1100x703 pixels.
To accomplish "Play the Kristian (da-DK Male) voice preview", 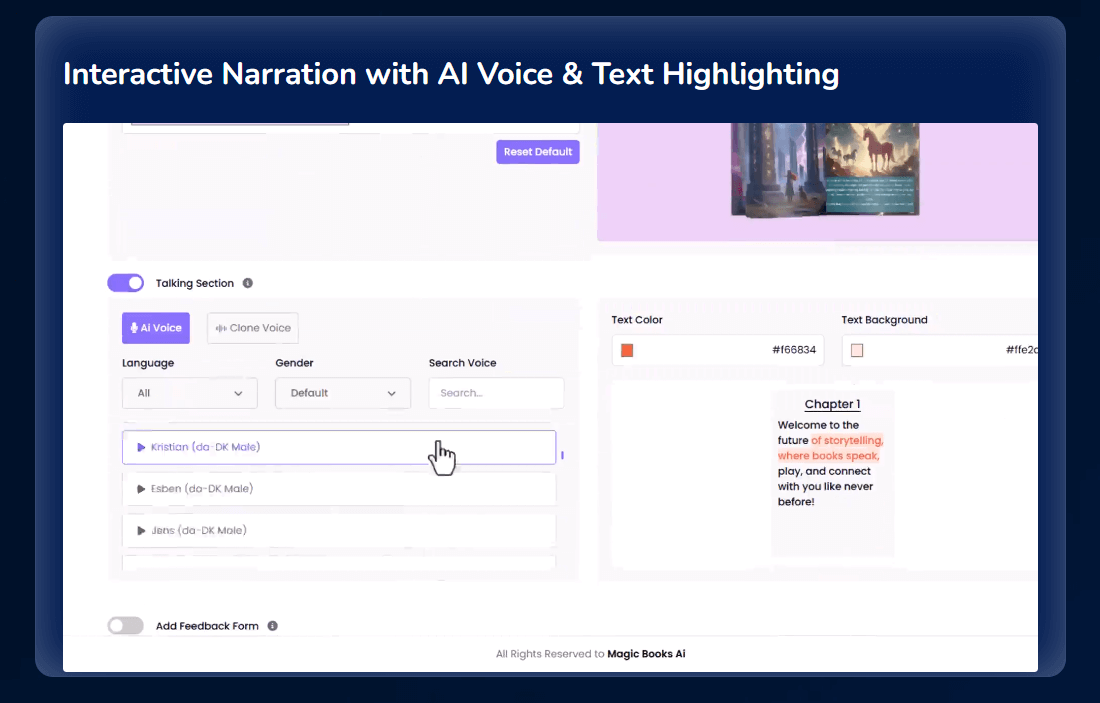I will pos(141,447).
